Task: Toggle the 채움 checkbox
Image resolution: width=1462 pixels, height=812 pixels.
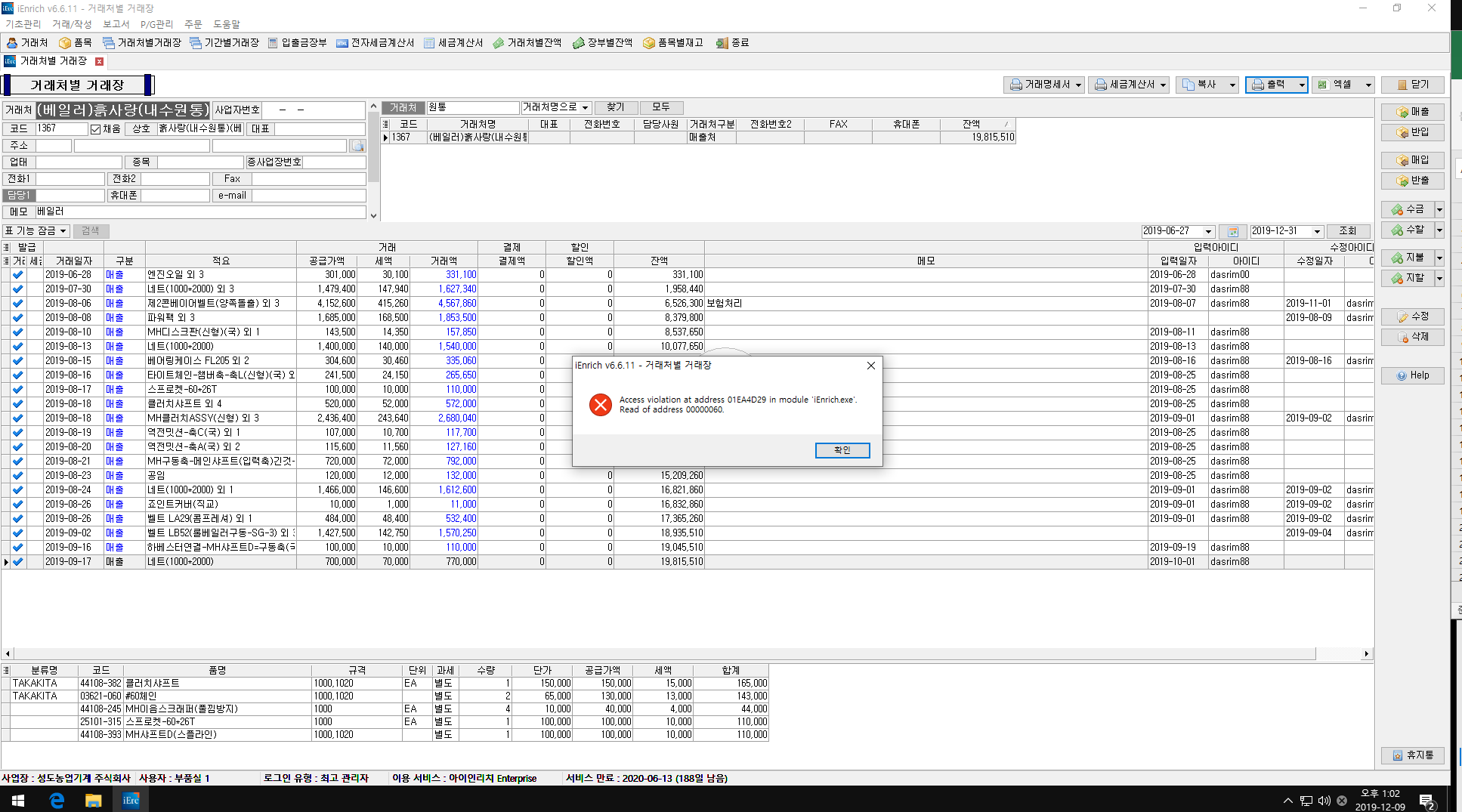Action: (96, 129)
